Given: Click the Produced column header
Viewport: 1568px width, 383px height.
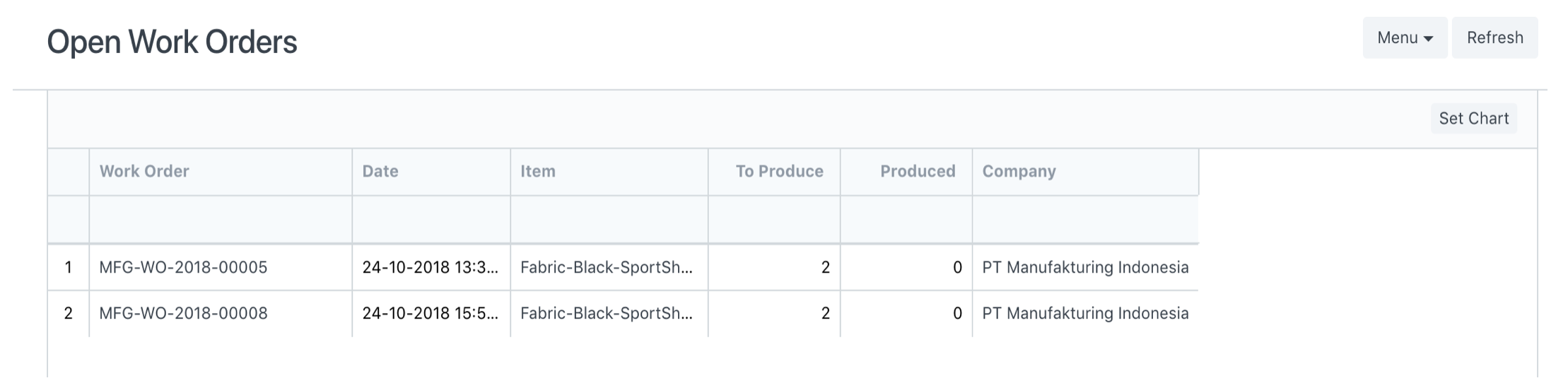Looking at the screenshot, I should click(917, 171).
